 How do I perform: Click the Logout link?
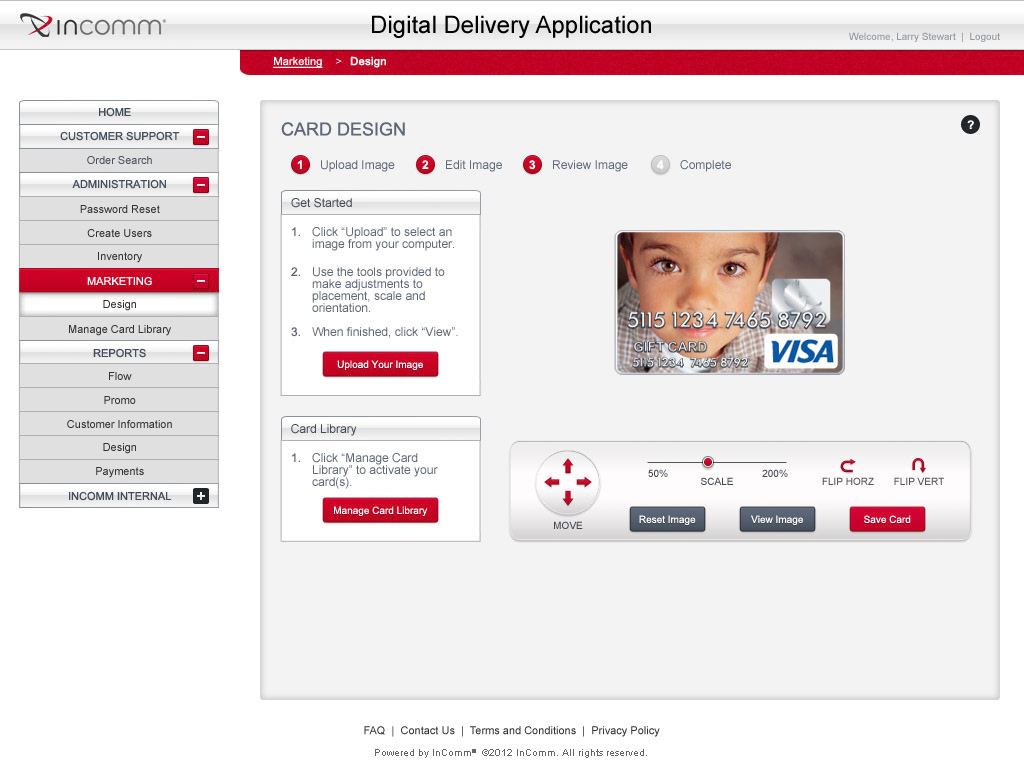coord(984,37)
